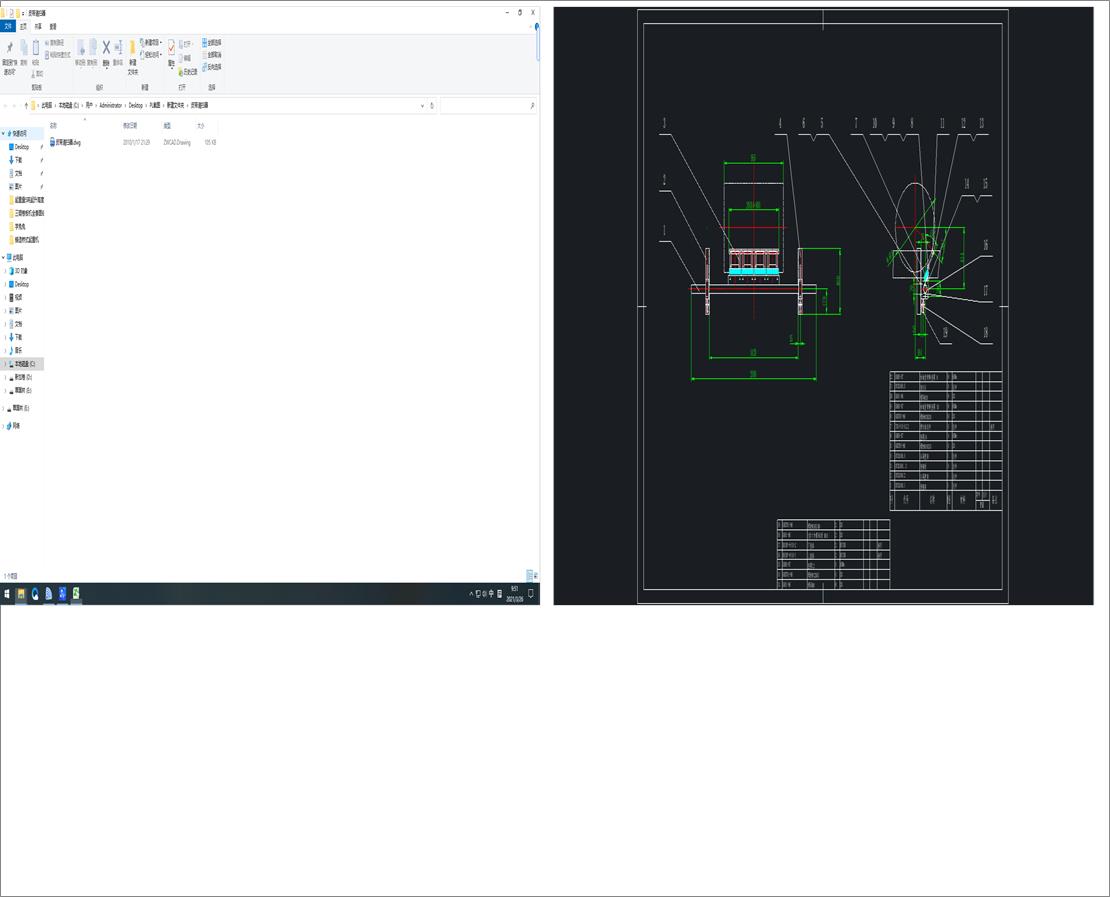
Task: Select Downloads under Quick access
Action: pyautogui.click(x=17, y=160)
